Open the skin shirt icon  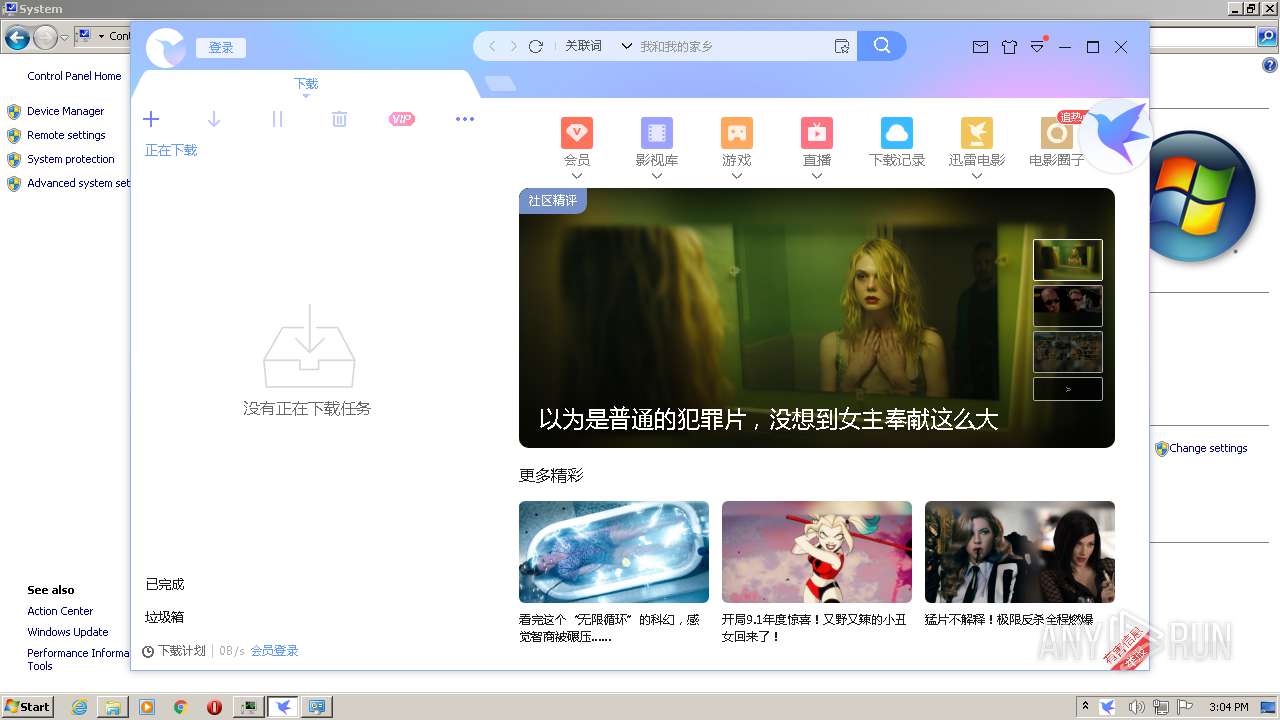[x=1009, y=47]
